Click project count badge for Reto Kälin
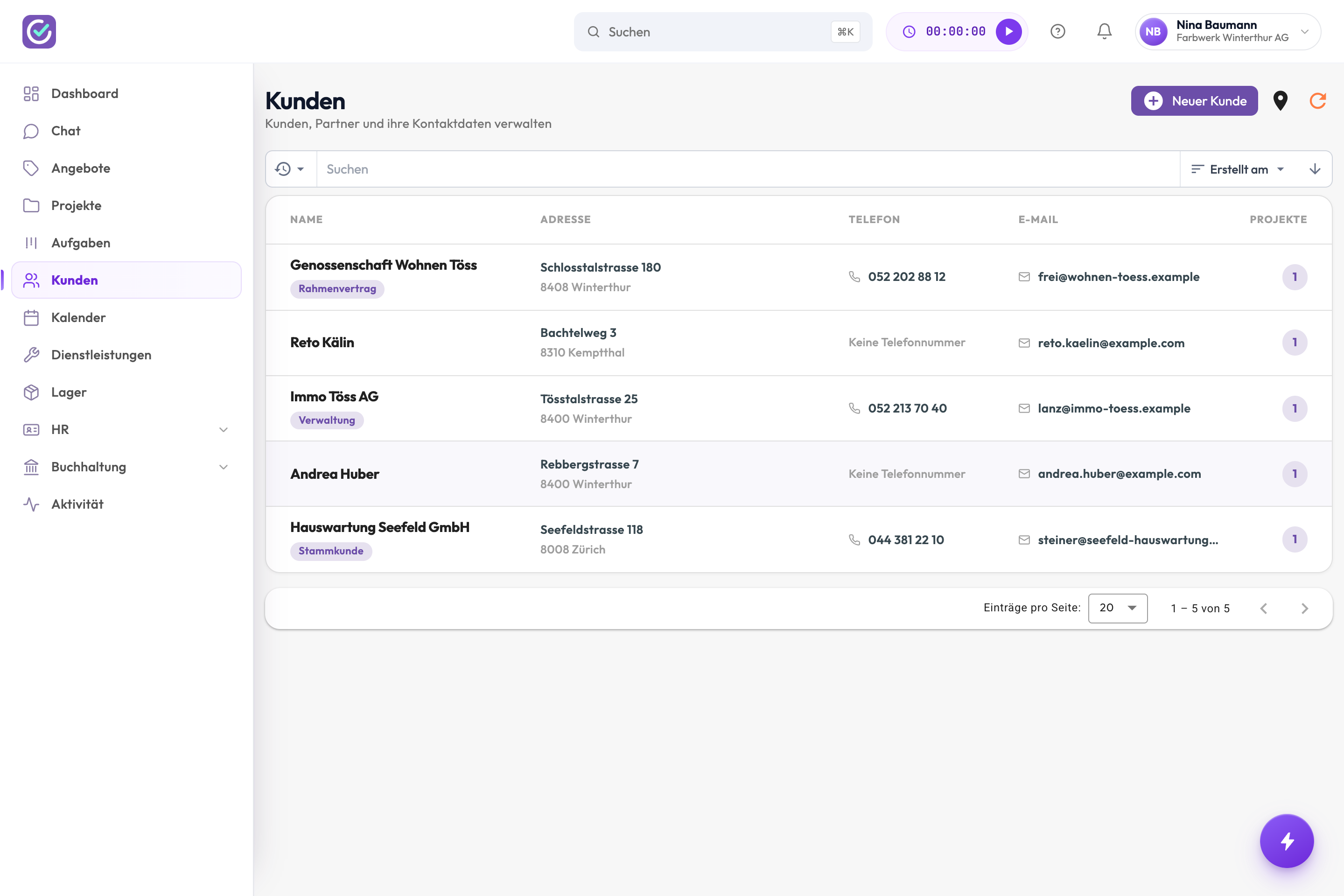1344x896 pixels. click(x=1294, y=343)
